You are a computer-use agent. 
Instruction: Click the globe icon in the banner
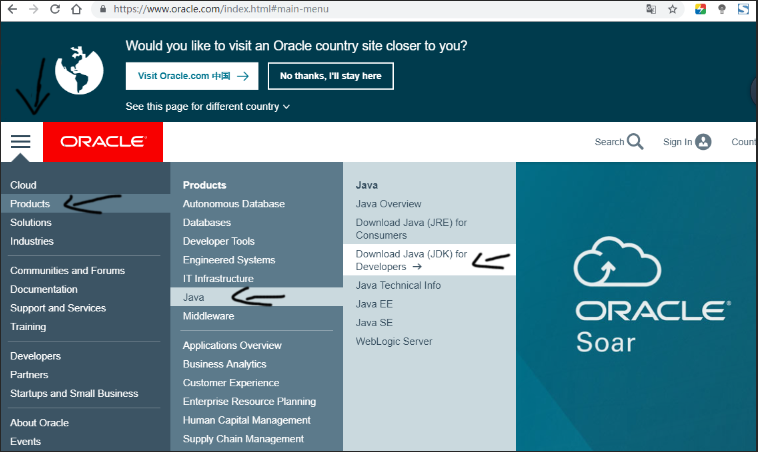(79, 70)
